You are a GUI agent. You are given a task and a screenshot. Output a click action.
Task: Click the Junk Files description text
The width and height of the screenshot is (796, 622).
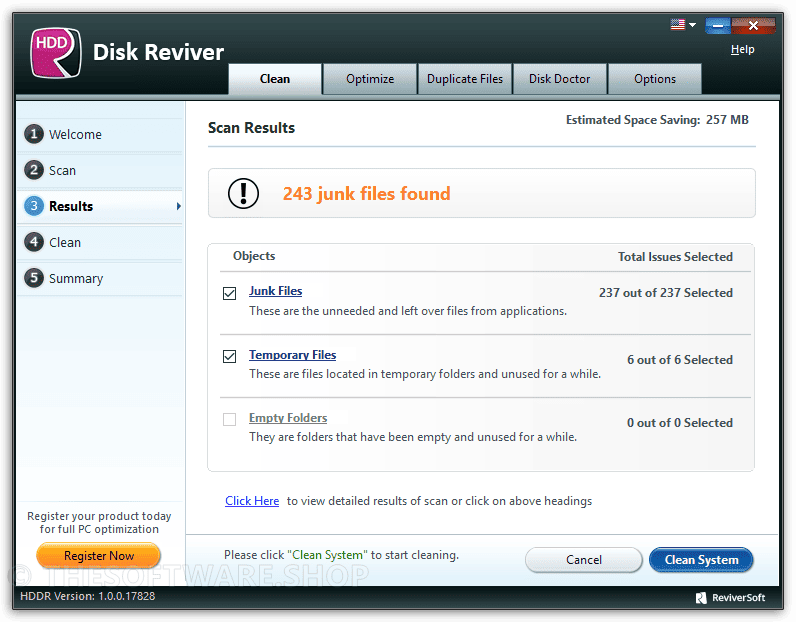tap(408, 311)
